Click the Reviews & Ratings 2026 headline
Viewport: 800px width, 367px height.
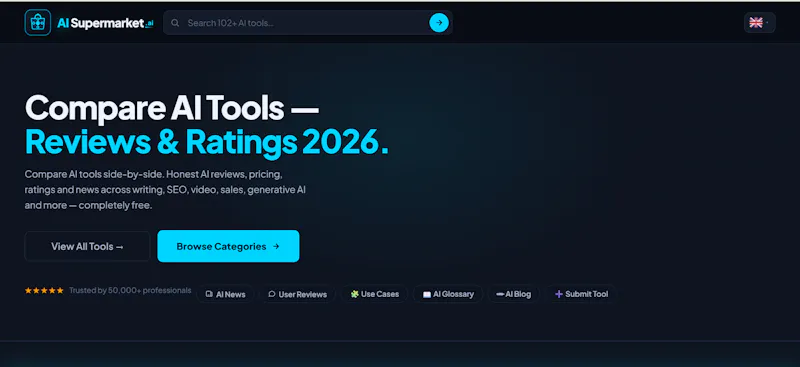[x=207, y=141]
